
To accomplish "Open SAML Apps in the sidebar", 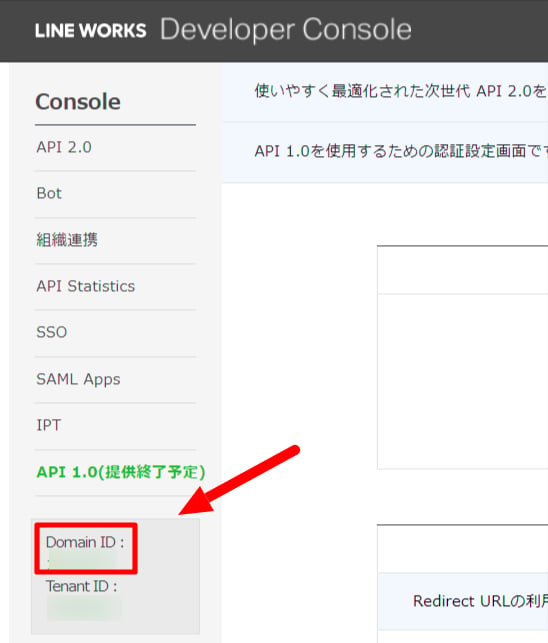I will (x=78, y=379).
